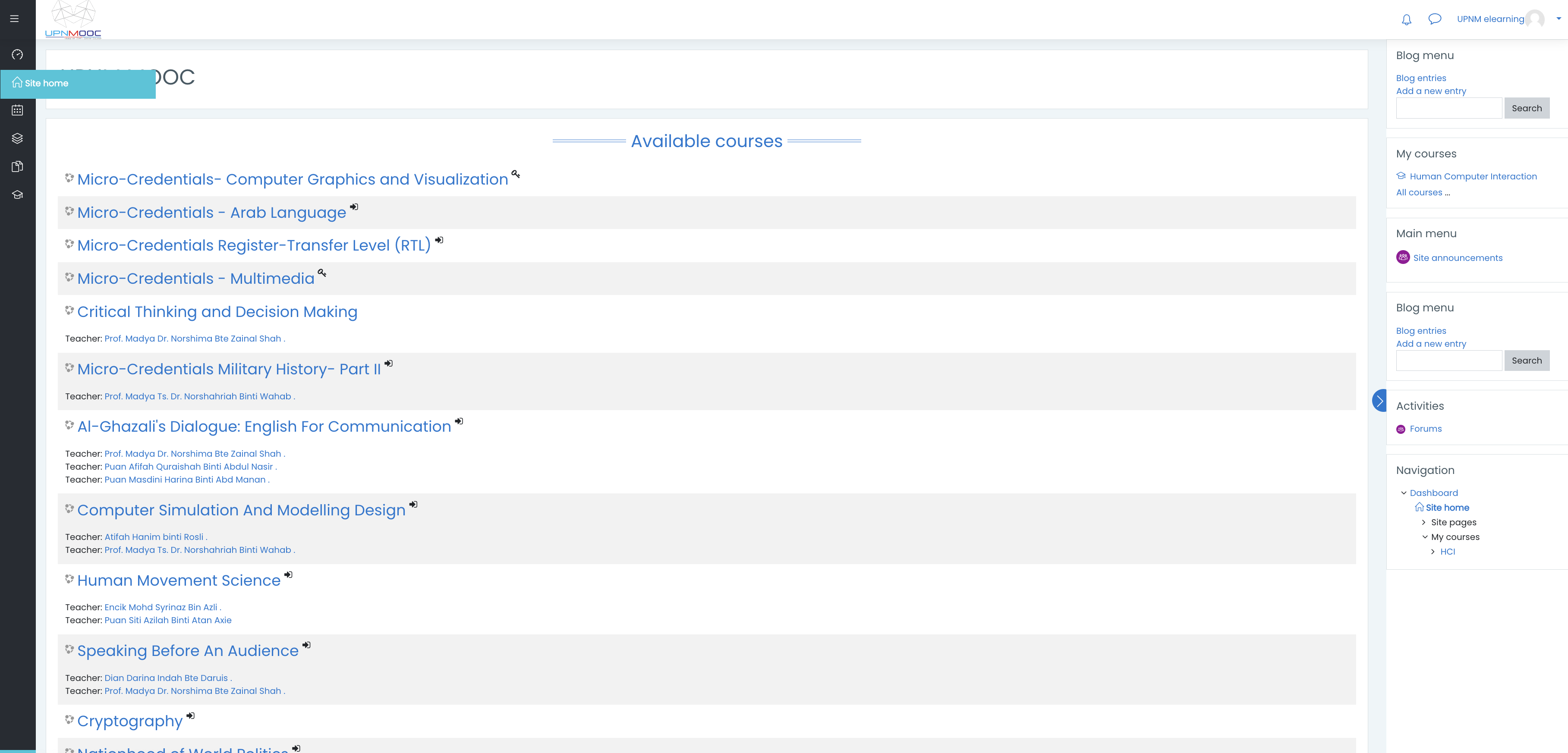The height and width of the screenshot is (753, 1568).
Task: Click the dashboard gauge icon in sidebar
Action: (17, 55)
